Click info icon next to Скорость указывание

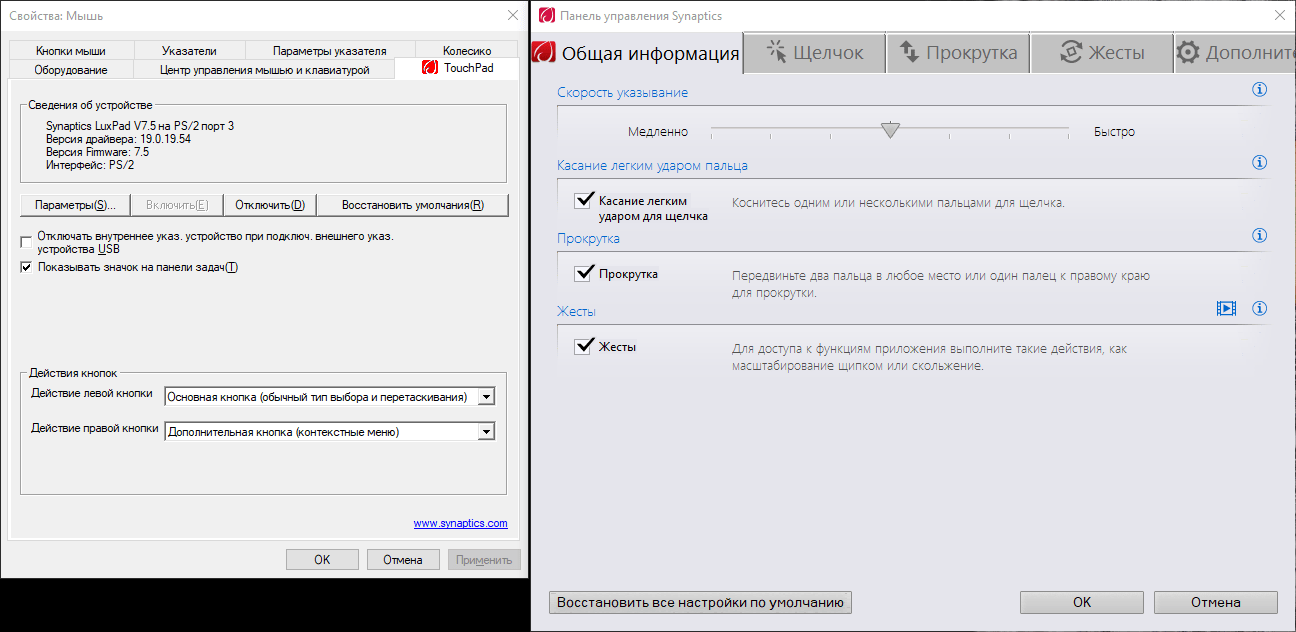click(x=1259, y=90)
